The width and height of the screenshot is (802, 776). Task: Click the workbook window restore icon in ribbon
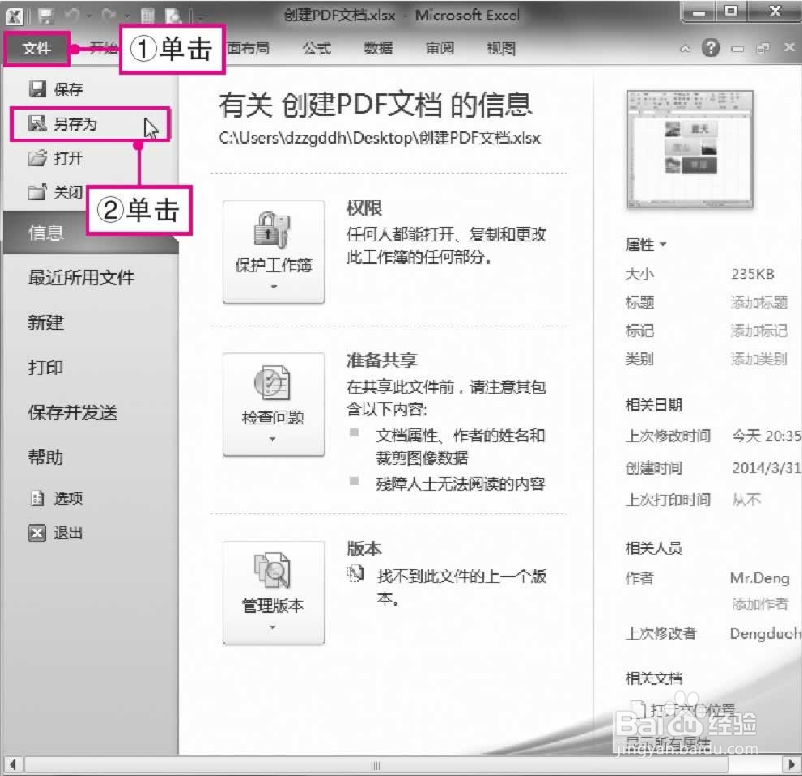coord(763,48)
